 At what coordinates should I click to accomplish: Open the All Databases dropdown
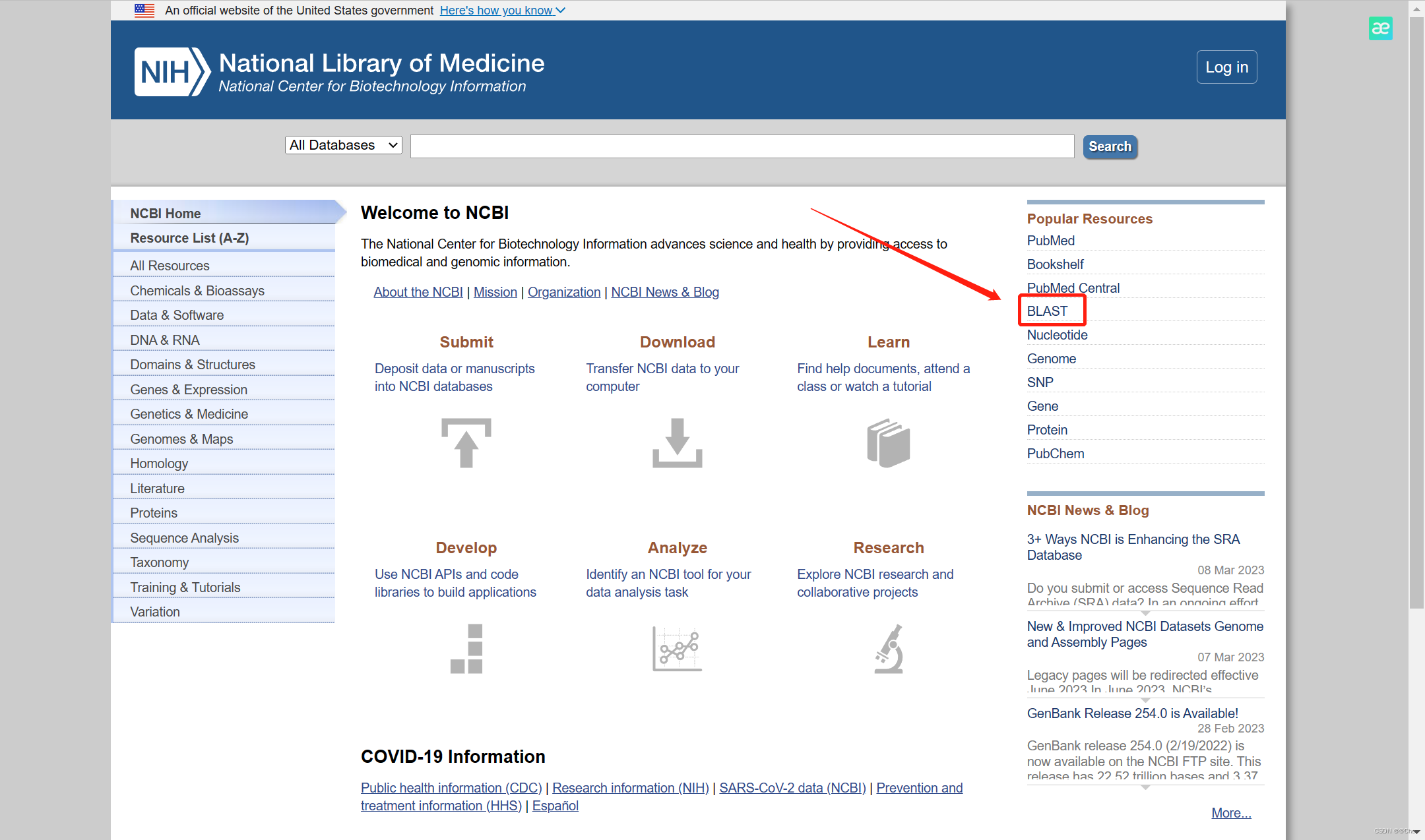[343, 145]
